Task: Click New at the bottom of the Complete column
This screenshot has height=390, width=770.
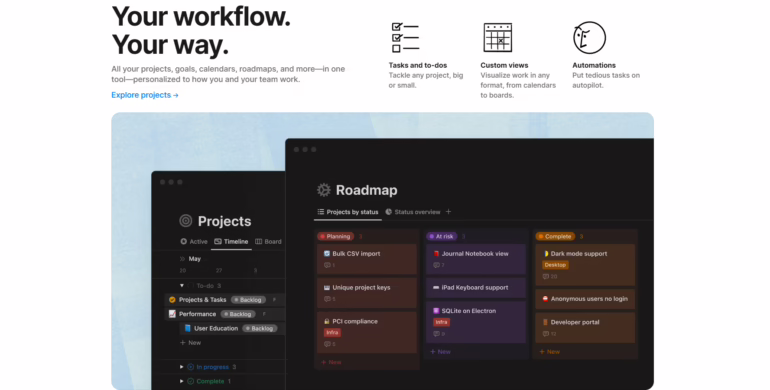Action: [x=550, y=352]
